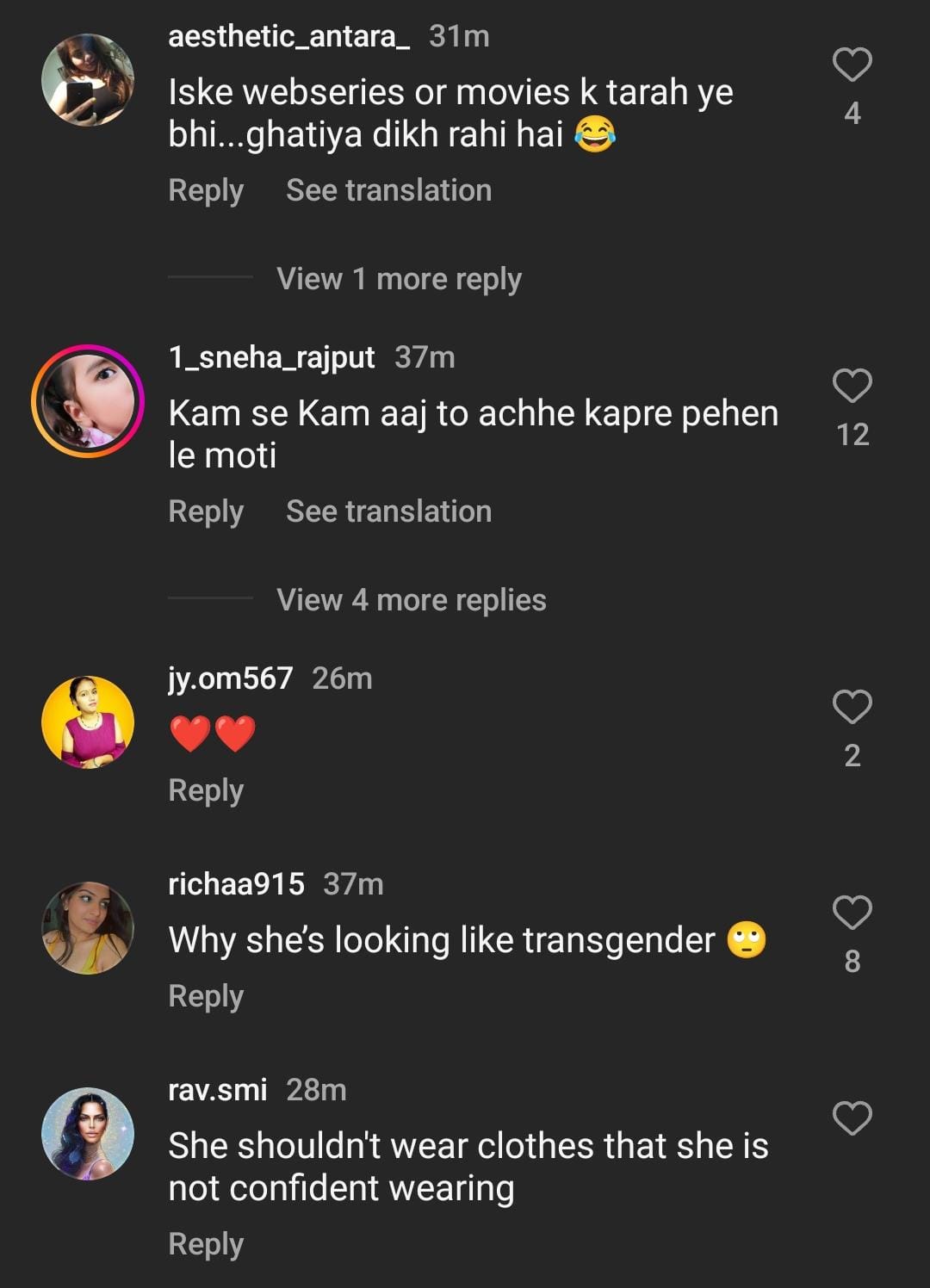Reply to richaa915's comment
Image resolution: width=930 pixels, height=1288 pixels.
[x=206, y=996]
